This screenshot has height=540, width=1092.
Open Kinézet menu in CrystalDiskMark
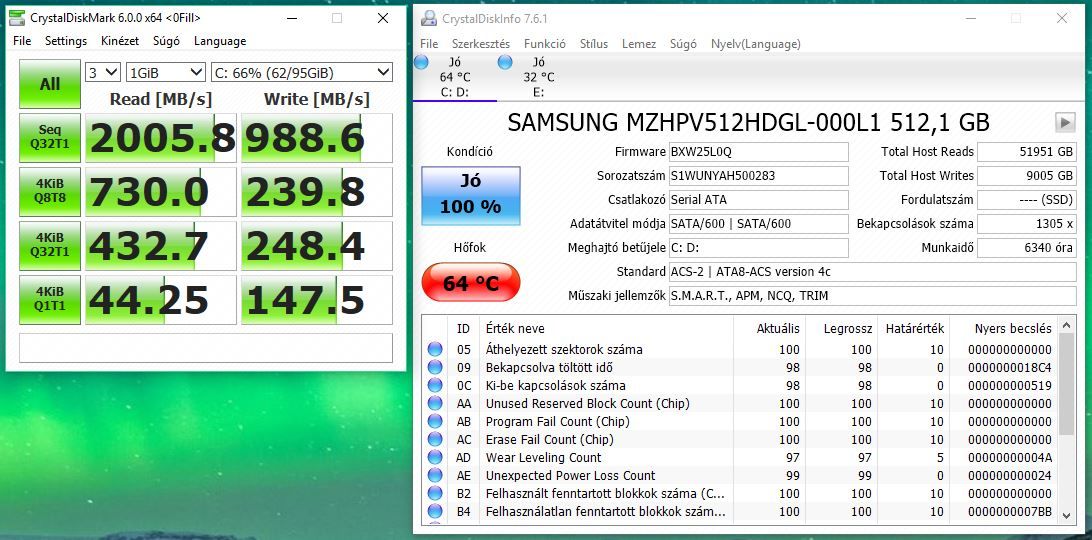click(x=120, y=41)
